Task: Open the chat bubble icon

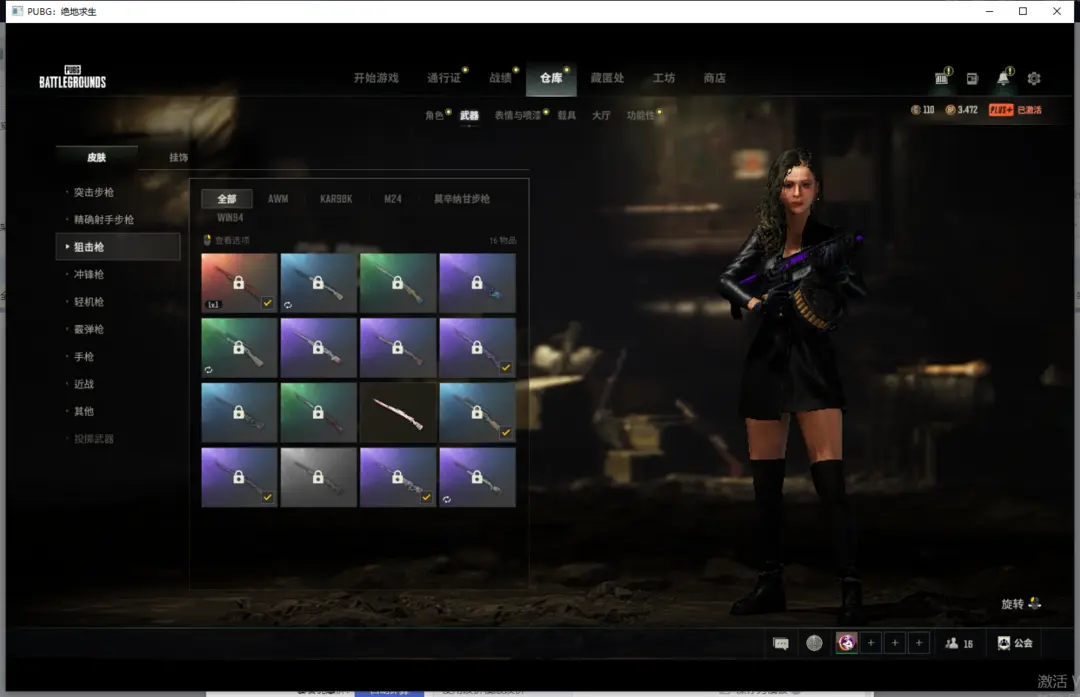Action: 781,643
